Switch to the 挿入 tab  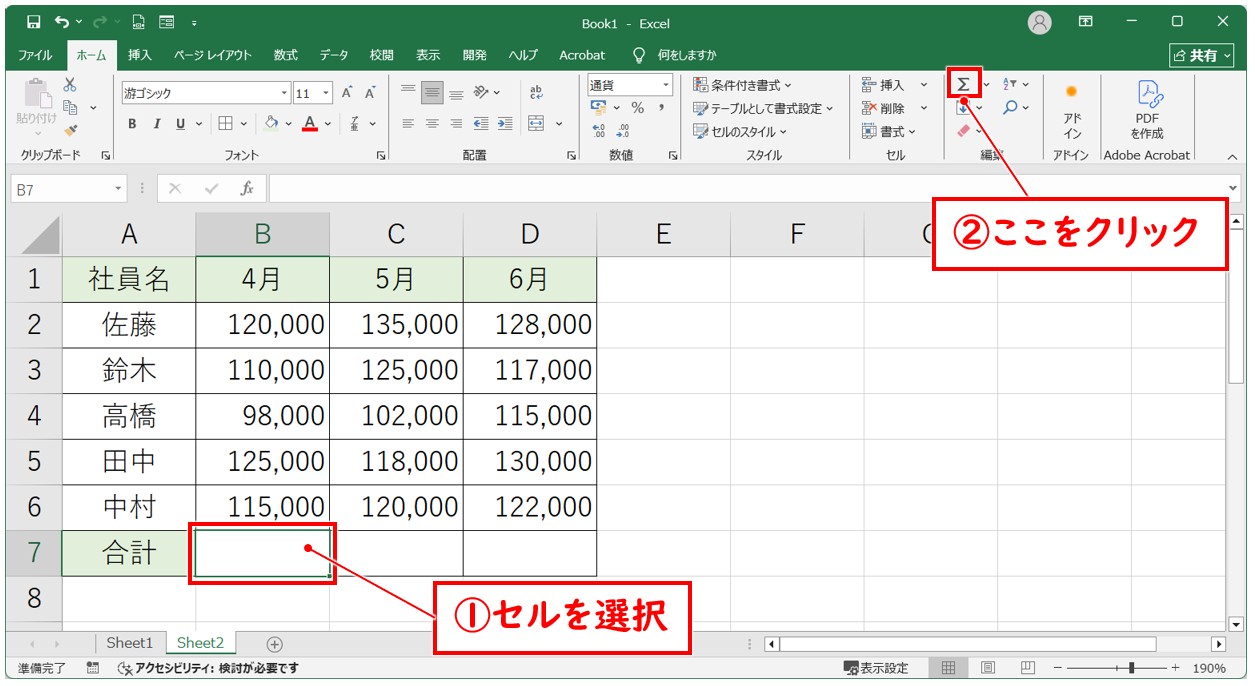tap(140, 55)
